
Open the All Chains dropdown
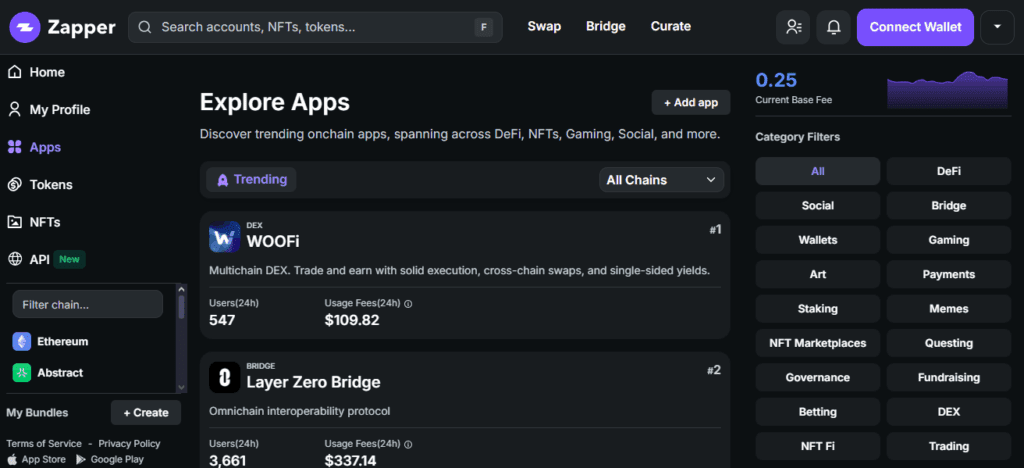click(x=662, y=180)
